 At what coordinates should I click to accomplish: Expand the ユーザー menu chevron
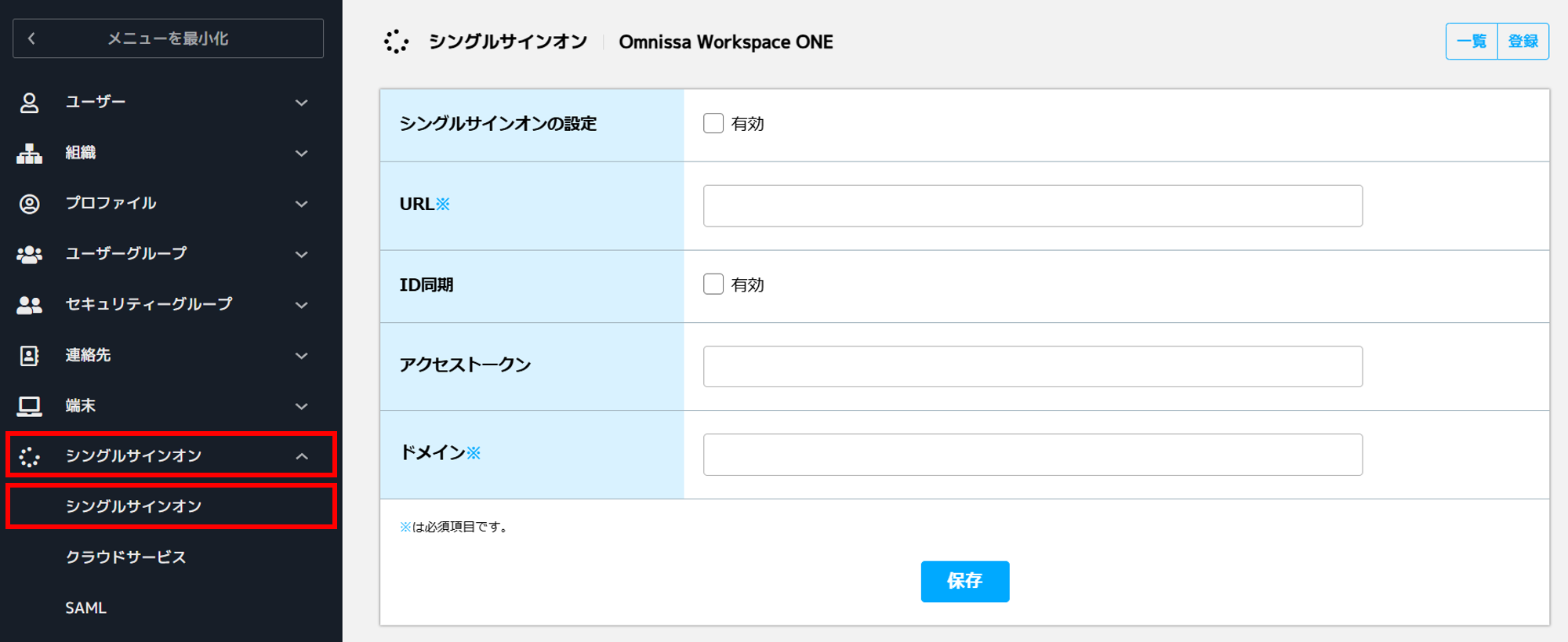302,103
